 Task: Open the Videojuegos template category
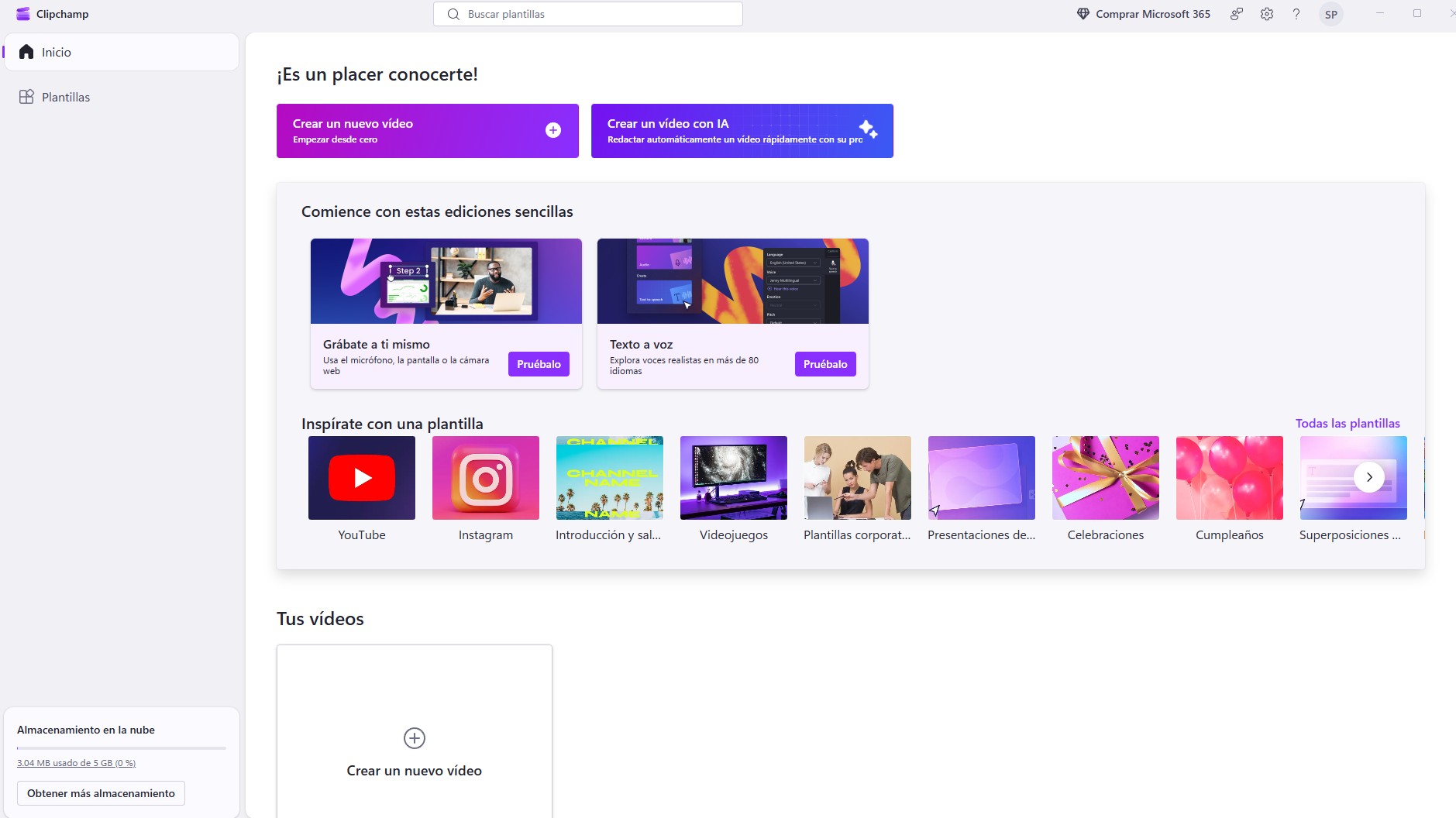coord(733,477)
